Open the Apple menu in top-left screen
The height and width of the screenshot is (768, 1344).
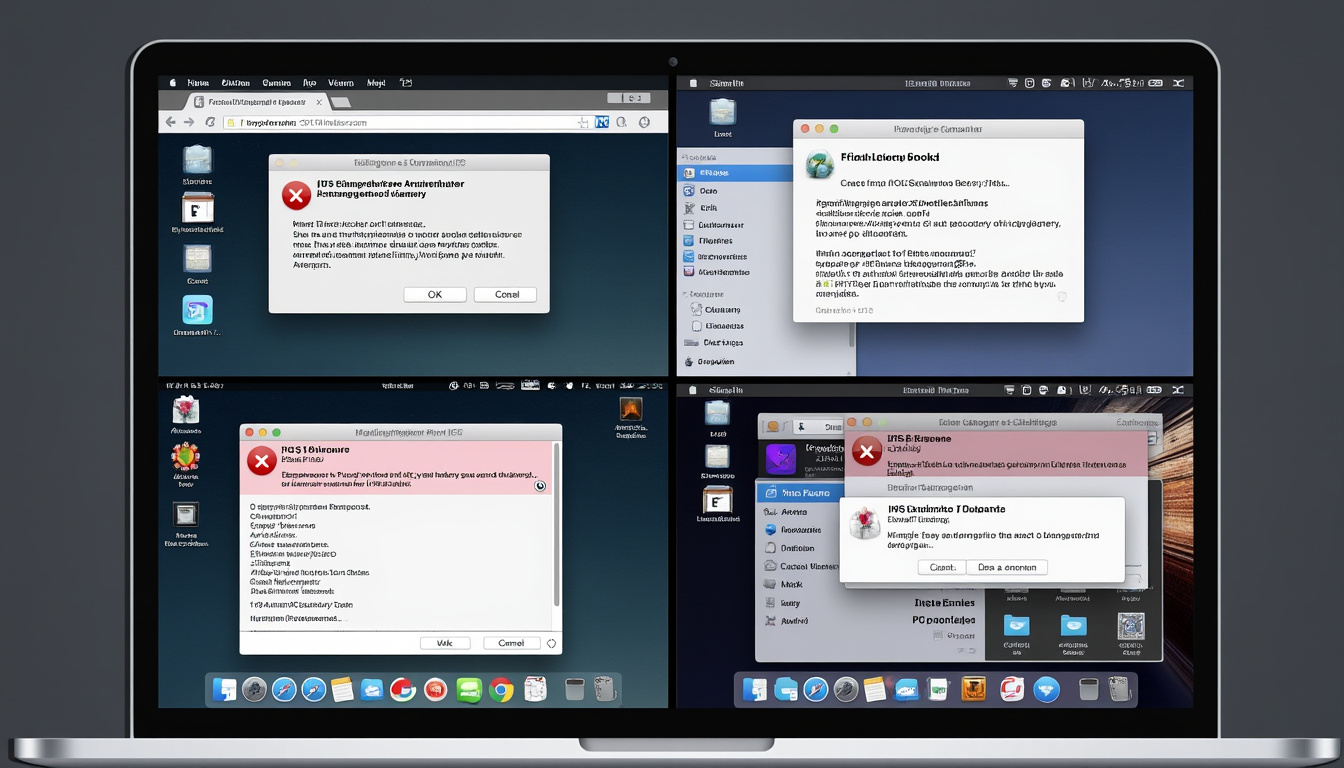(x=172, y=83)
